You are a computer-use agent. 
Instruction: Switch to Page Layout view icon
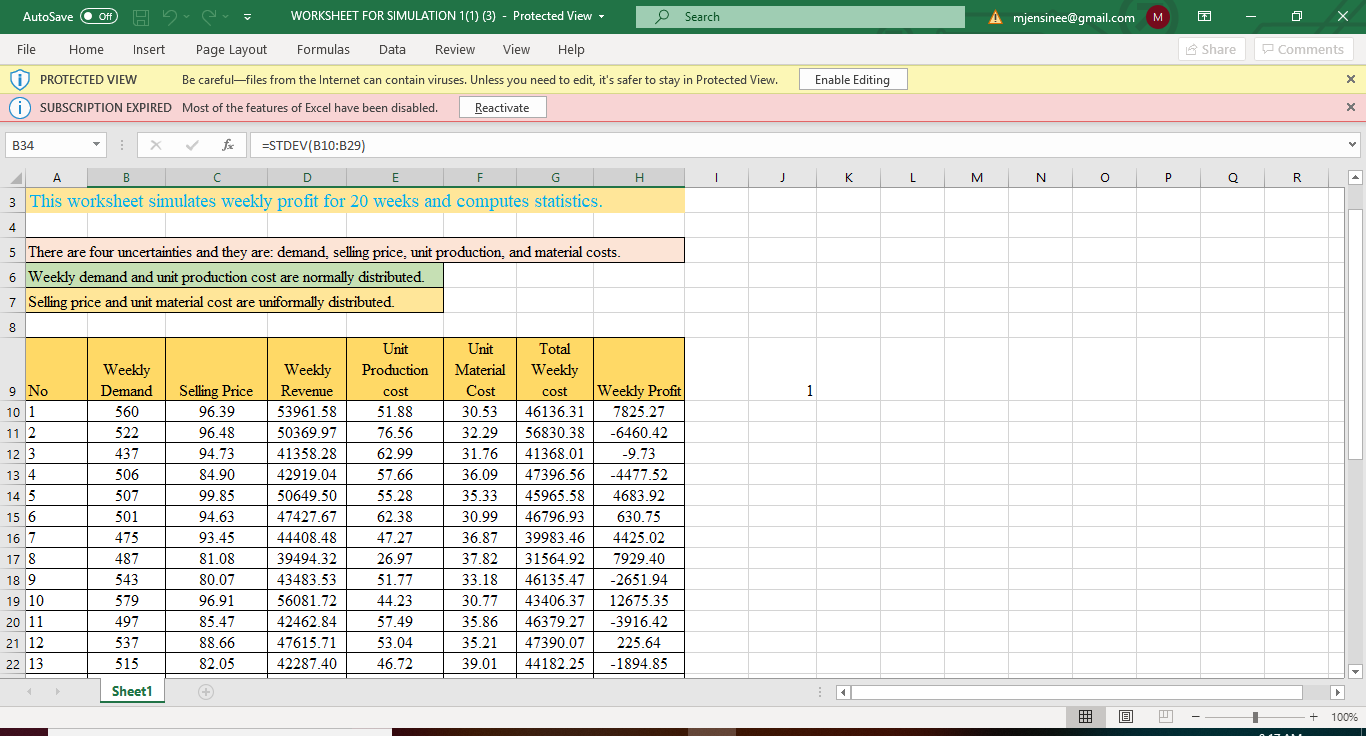coord(1125,717)
